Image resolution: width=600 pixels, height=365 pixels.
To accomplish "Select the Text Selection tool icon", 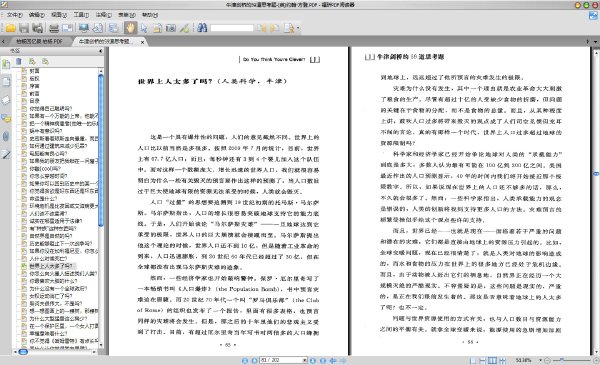I will tap(157, 28).
